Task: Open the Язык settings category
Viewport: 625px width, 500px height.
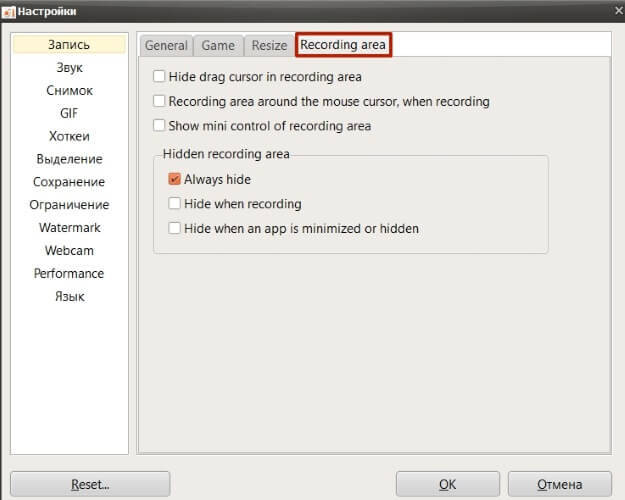Action: click(69, 296)
